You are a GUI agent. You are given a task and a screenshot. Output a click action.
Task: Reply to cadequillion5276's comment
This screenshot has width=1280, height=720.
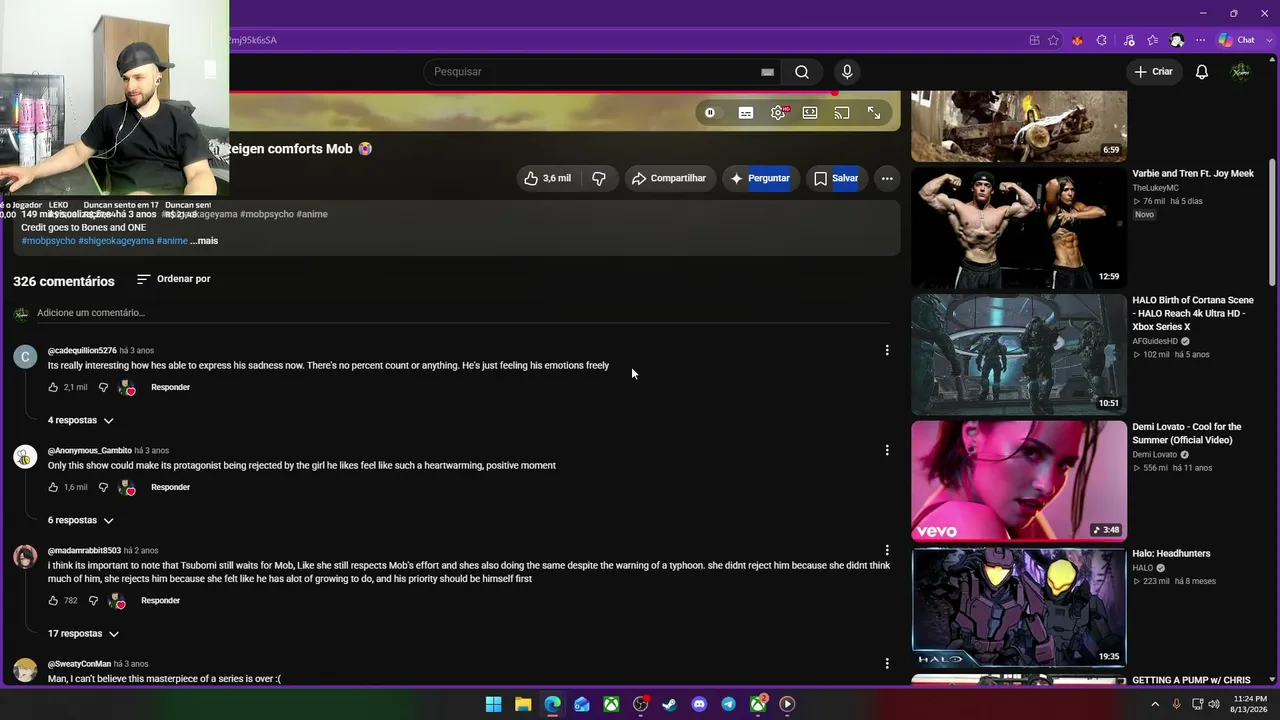(170, 387)
